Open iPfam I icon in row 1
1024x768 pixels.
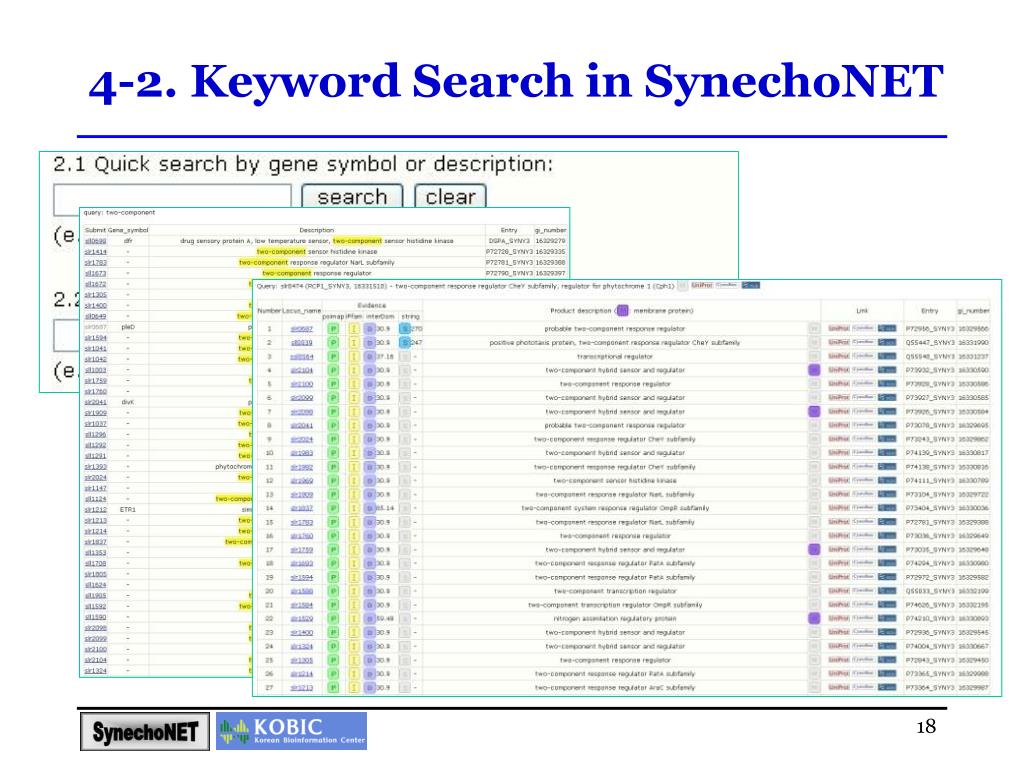353,329
